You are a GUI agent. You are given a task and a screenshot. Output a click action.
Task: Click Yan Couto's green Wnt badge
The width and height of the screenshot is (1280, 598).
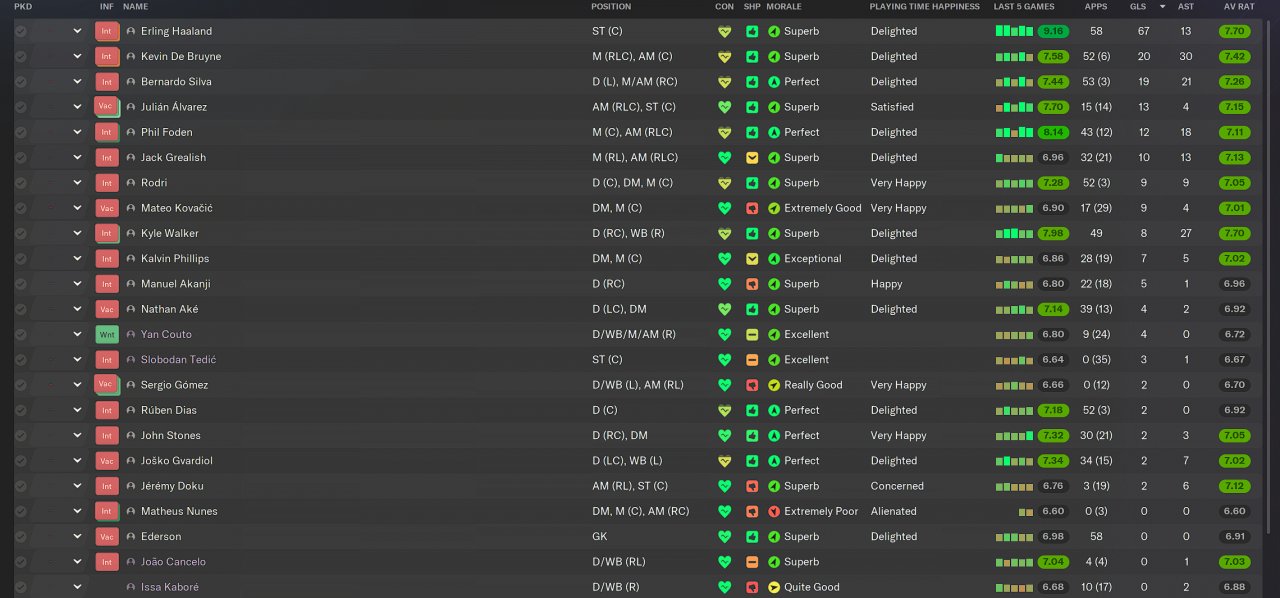(x=106, y=334)
